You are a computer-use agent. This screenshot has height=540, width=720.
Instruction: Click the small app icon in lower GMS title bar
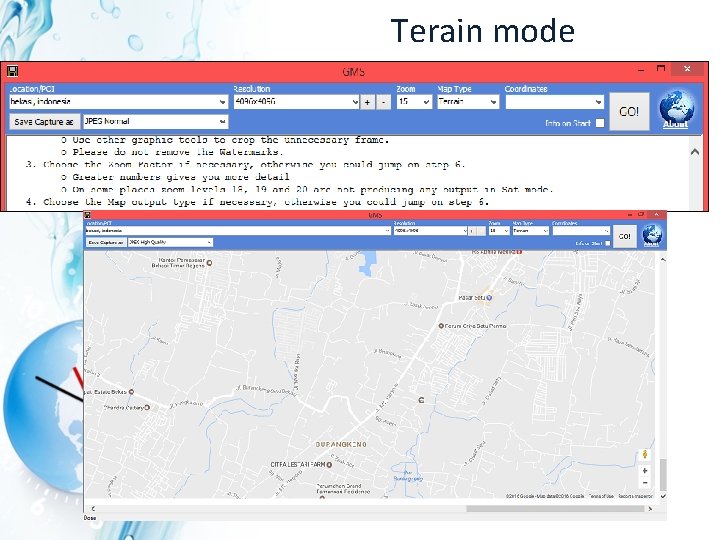click(88, 215)
